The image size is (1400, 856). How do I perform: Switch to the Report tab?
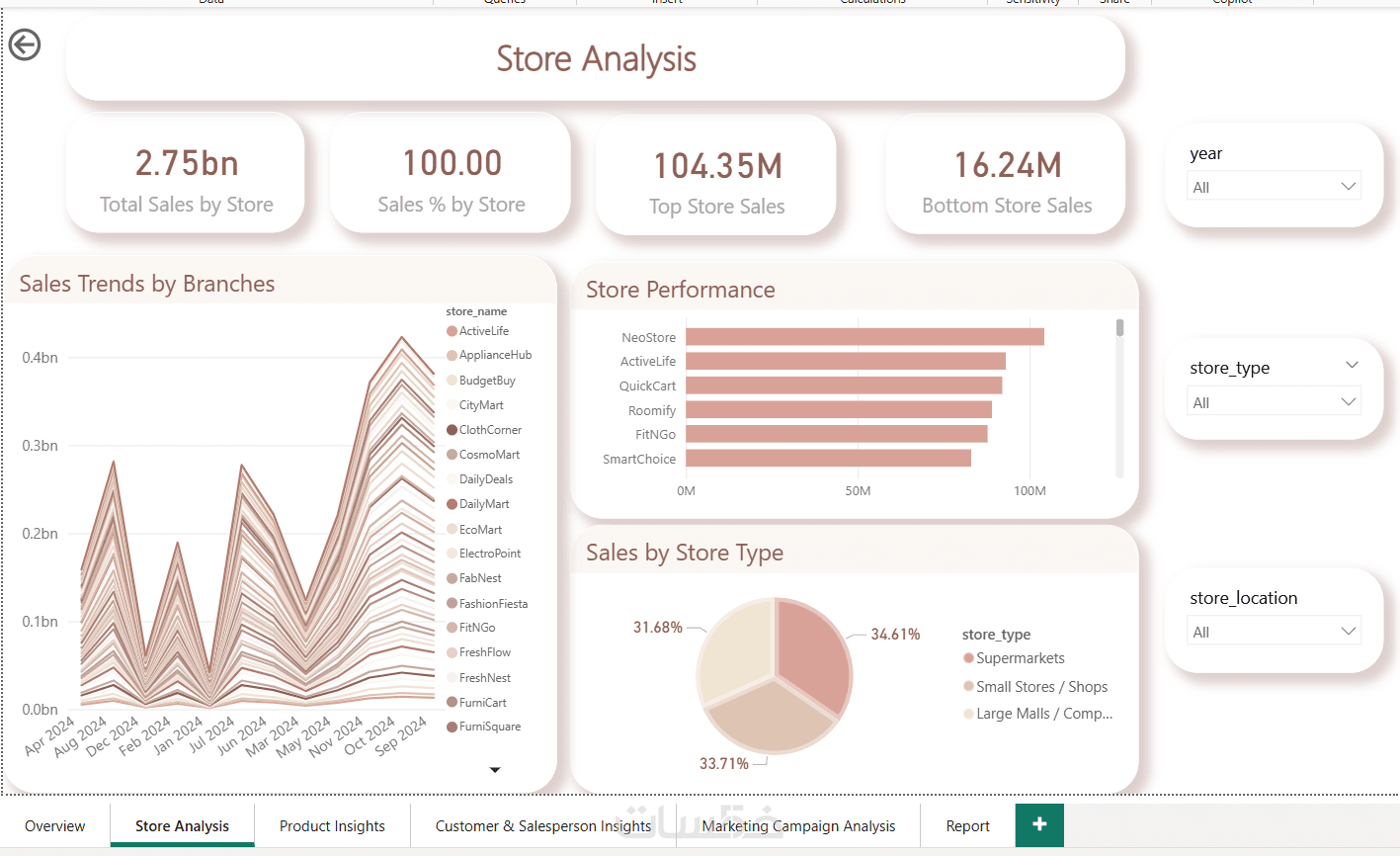point(967,826)
